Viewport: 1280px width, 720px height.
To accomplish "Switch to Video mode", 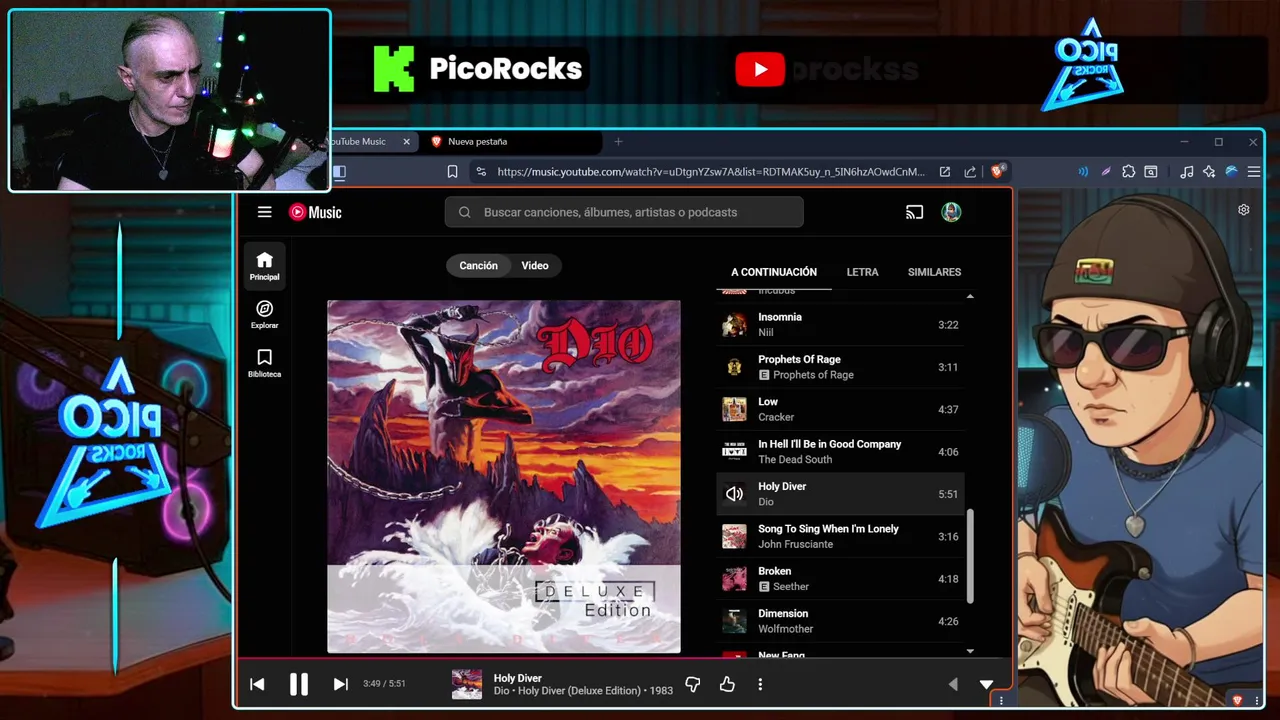I will 535,265.
